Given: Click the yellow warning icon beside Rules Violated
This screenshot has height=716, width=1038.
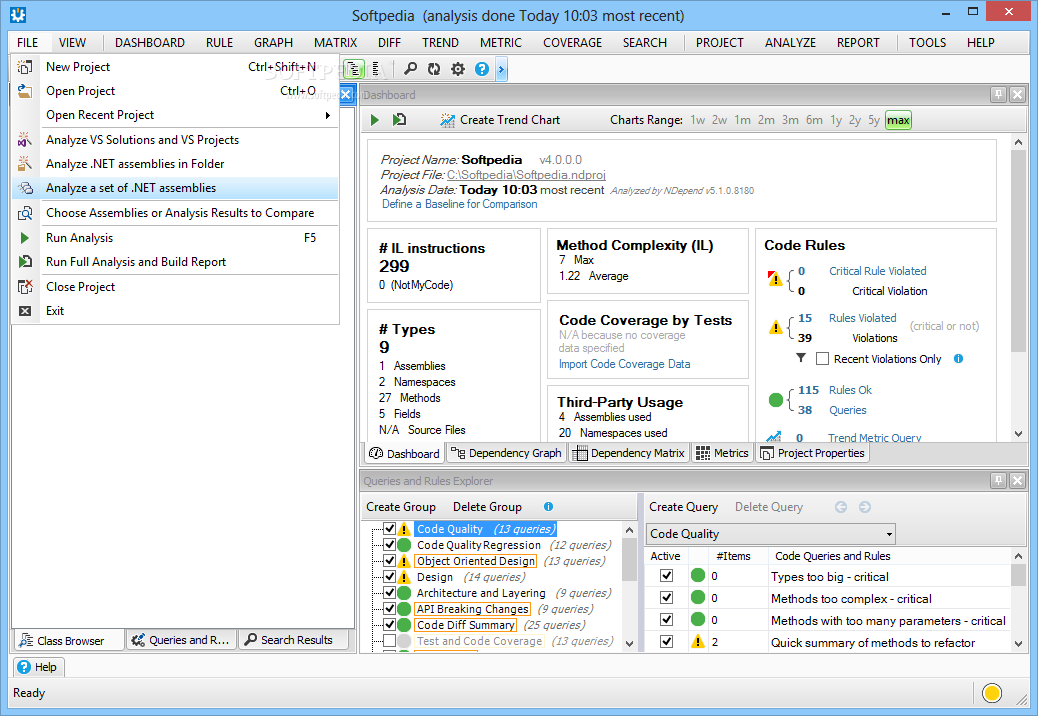Looking at the screenshot, I should [x=775, y=327].
